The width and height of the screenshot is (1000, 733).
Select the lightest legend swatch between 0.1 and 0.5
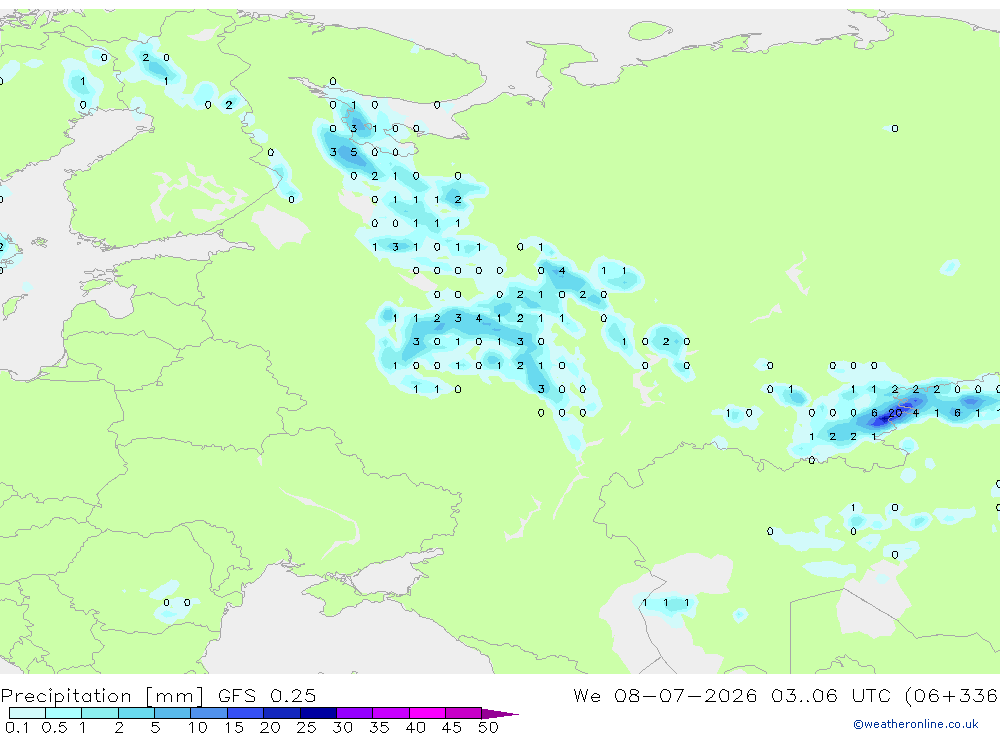(x=27, y=713)
